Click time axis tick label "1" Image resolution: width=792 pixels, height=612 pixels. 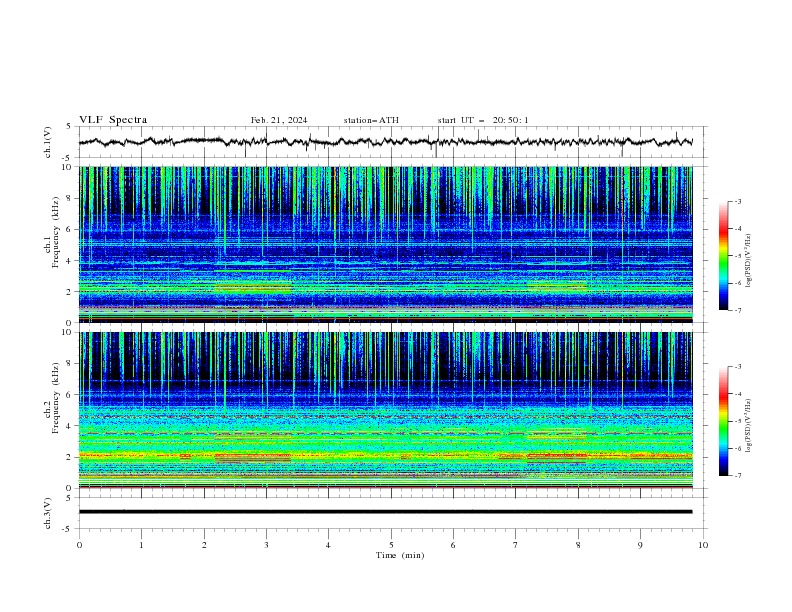pyautogui.click(x=141, y=545)
